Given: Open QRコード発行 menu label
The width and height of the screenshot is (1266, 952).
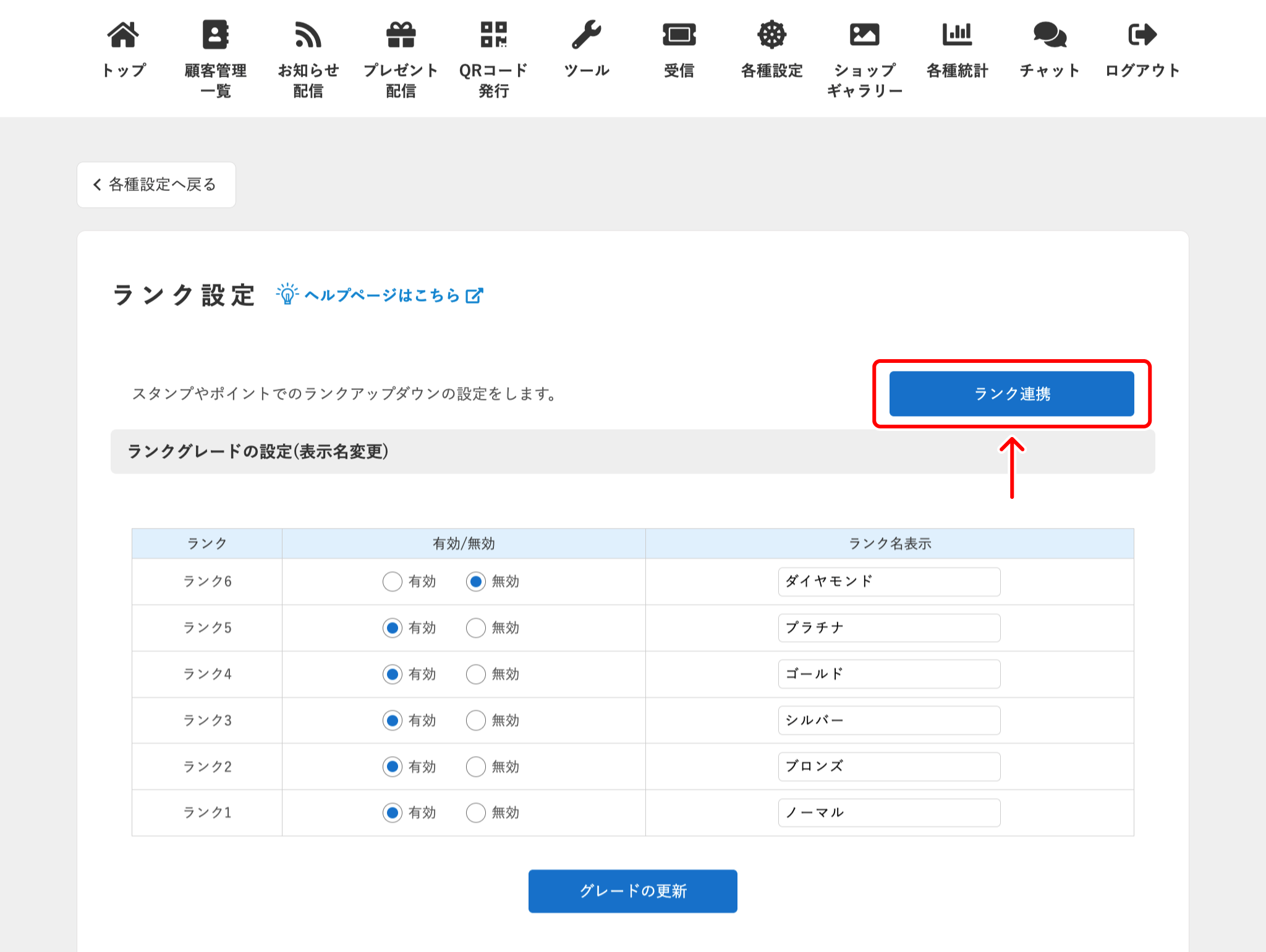Looking at the screenshot, I should click(x=494, y=81).
